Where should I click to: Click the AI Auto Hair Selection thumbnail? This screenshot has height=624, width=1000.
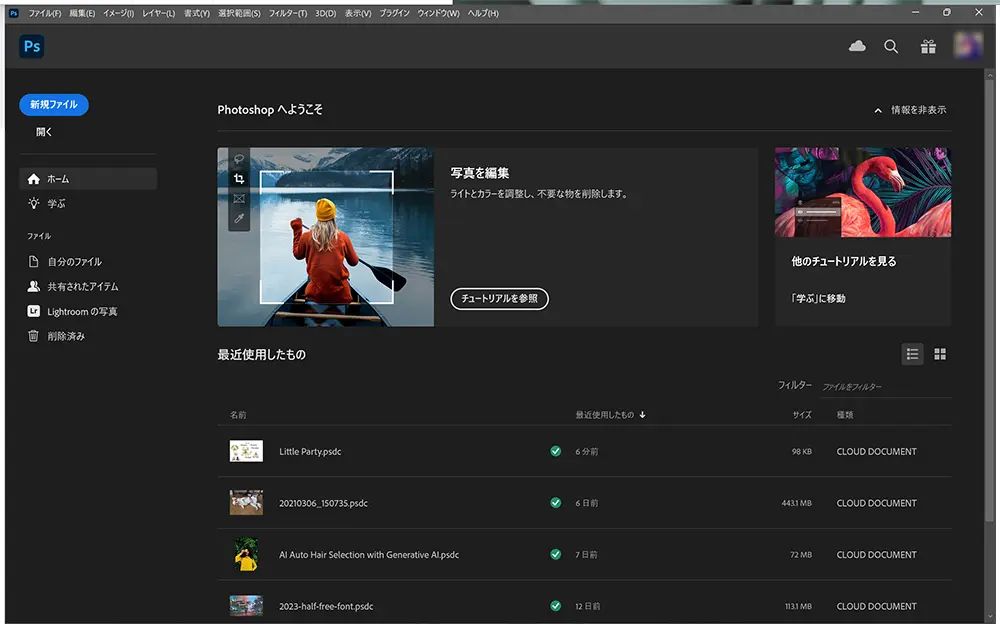pos(246,554)
